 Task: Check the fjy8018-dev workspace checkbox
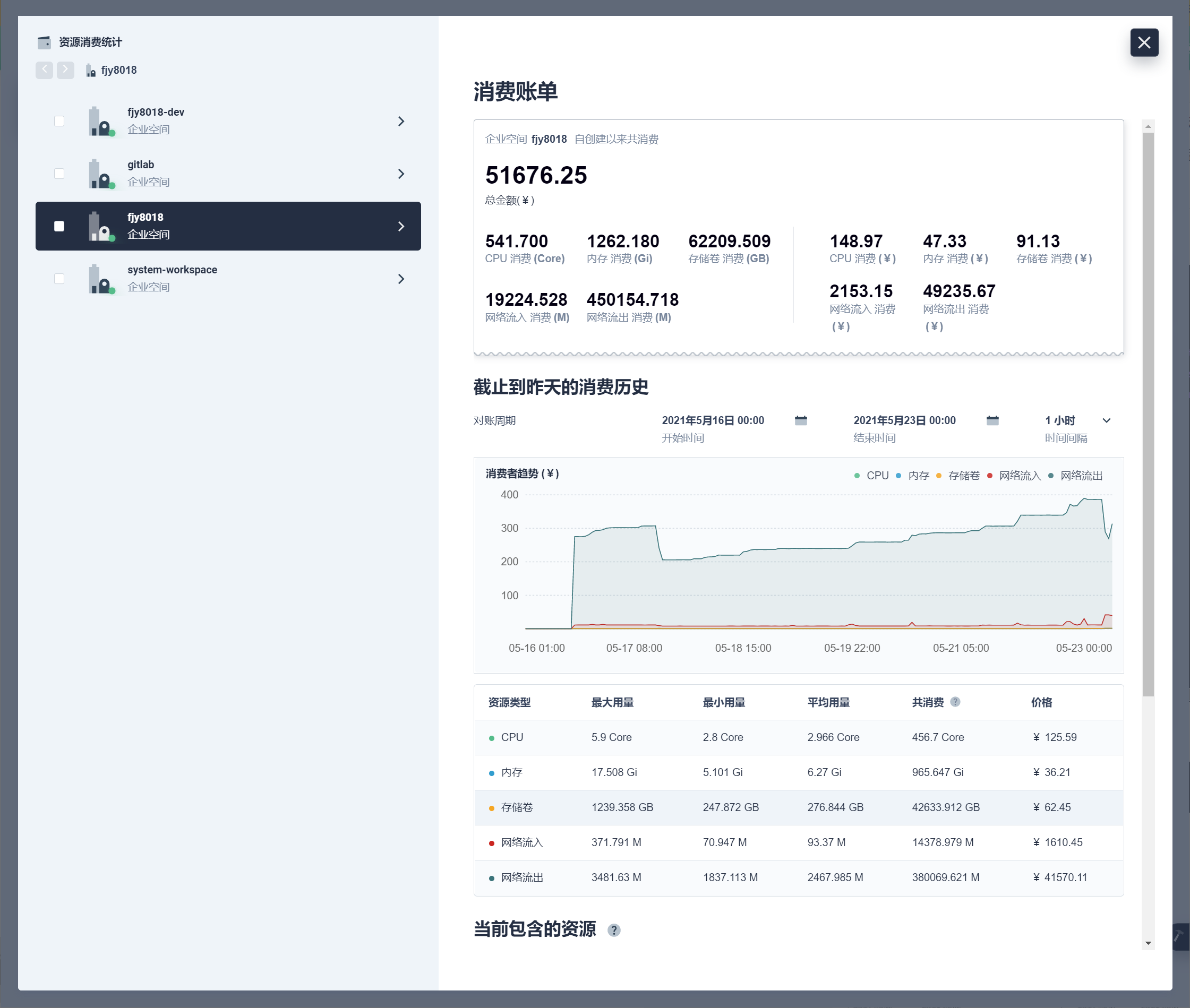[x=59, y=121]
